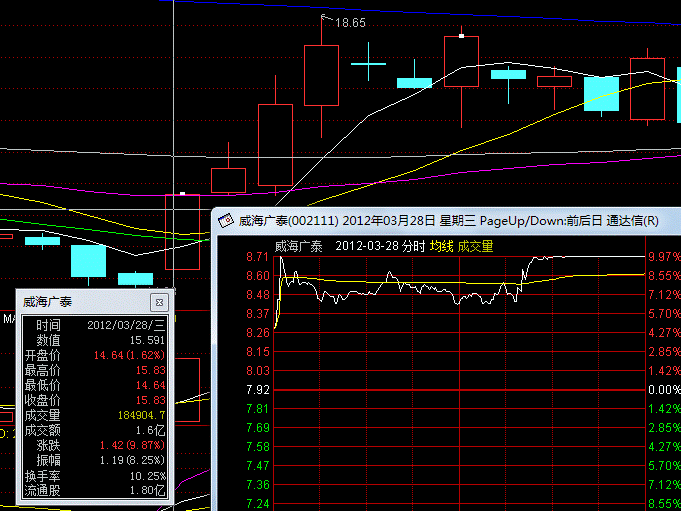This screenshot has height=511, width=681.
Task: Click the 0.00% percent axis label
Action: coord(664,390)
